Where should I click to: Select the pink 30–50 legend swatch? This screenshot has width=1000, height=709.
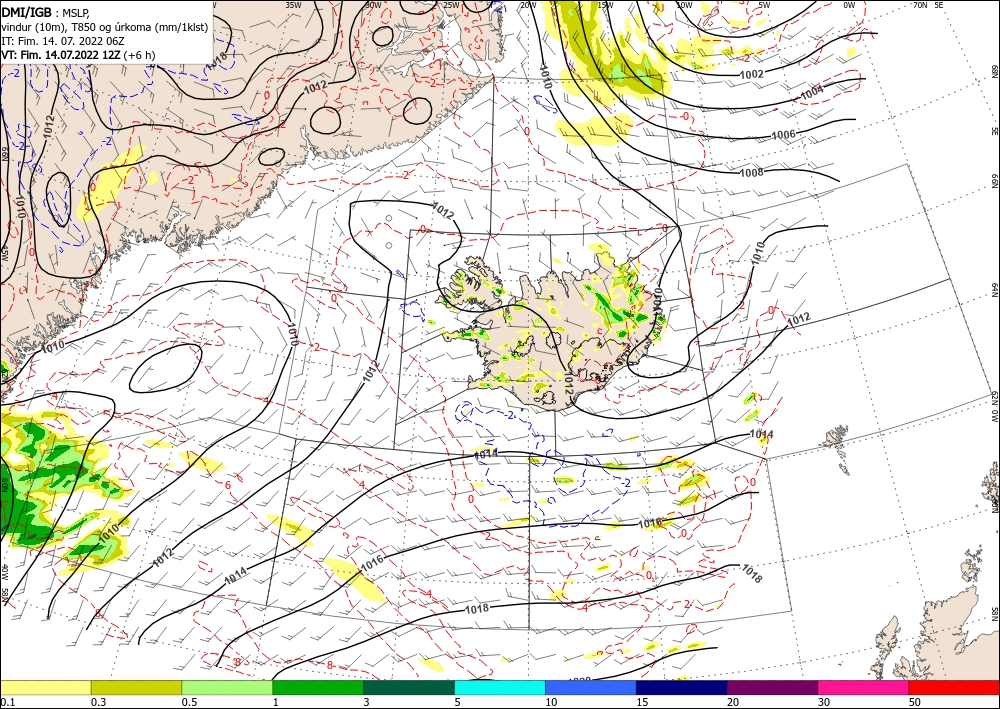point(864,687)
